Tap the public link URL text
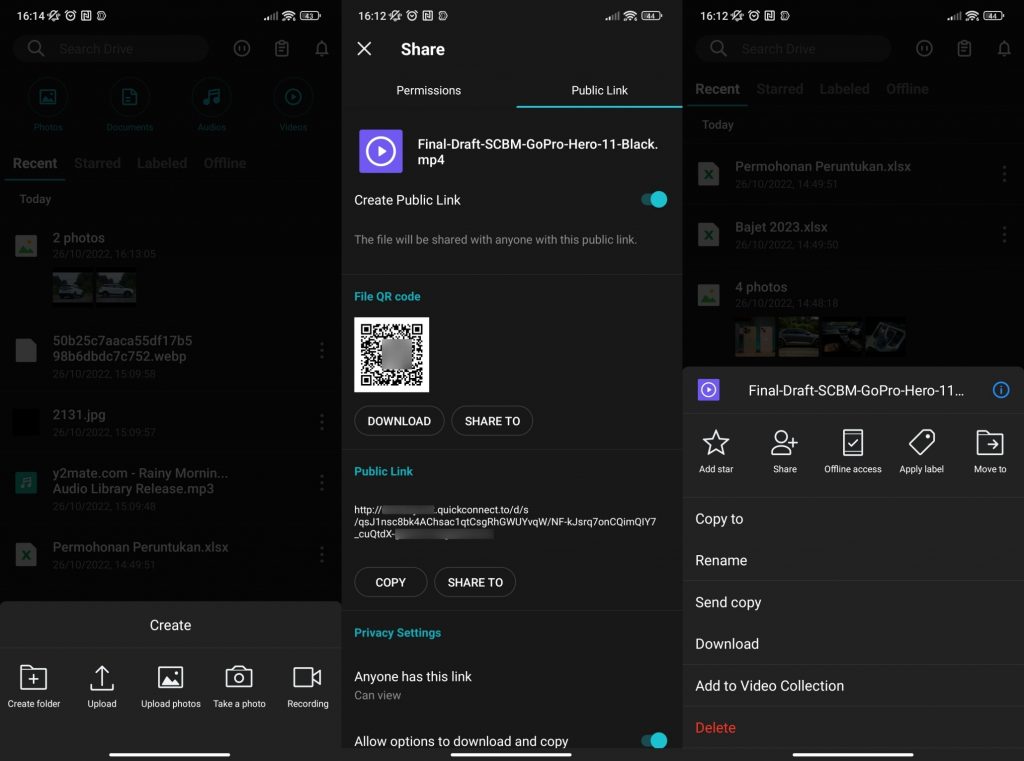The image size is (1024, 761). coord(505,521)
